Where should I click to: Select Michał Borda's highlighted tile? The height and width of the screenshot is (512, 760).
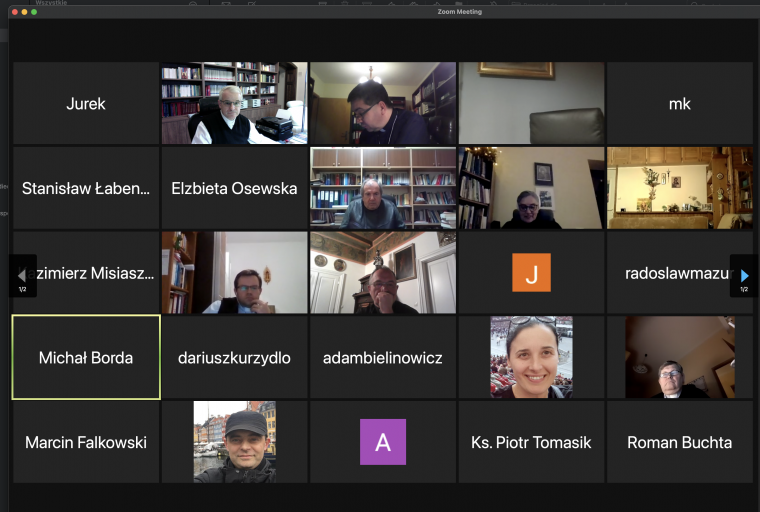(86, 357)
